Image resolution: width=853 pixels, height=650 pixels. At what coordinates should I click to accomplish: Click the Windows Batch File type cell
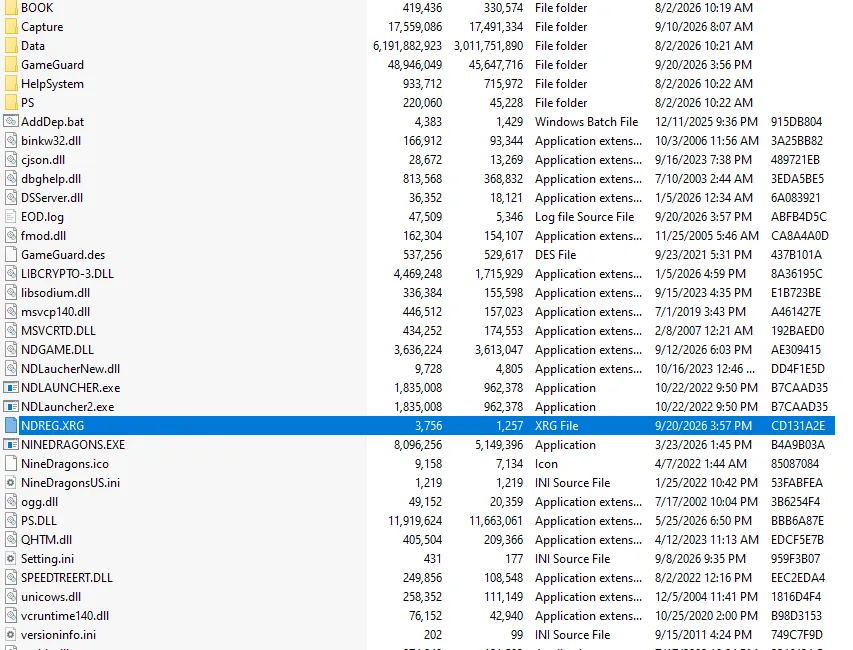click(x=586, y=122)
